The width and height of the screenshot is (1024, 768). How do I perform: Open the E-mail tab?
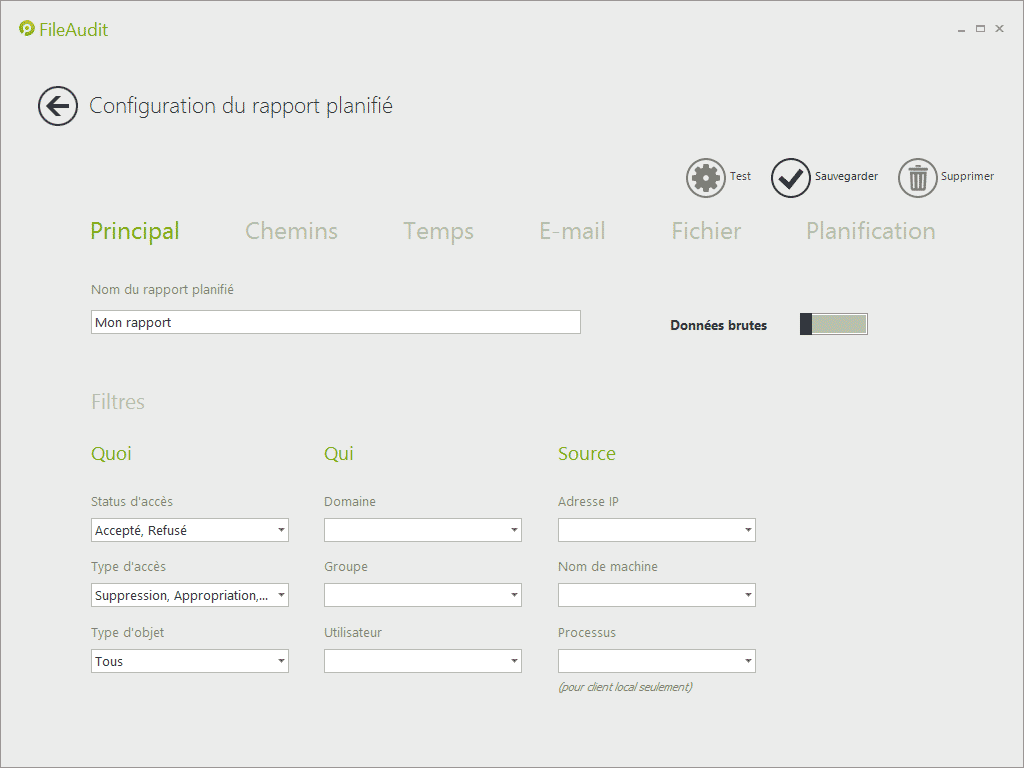(x=572, y=231)
